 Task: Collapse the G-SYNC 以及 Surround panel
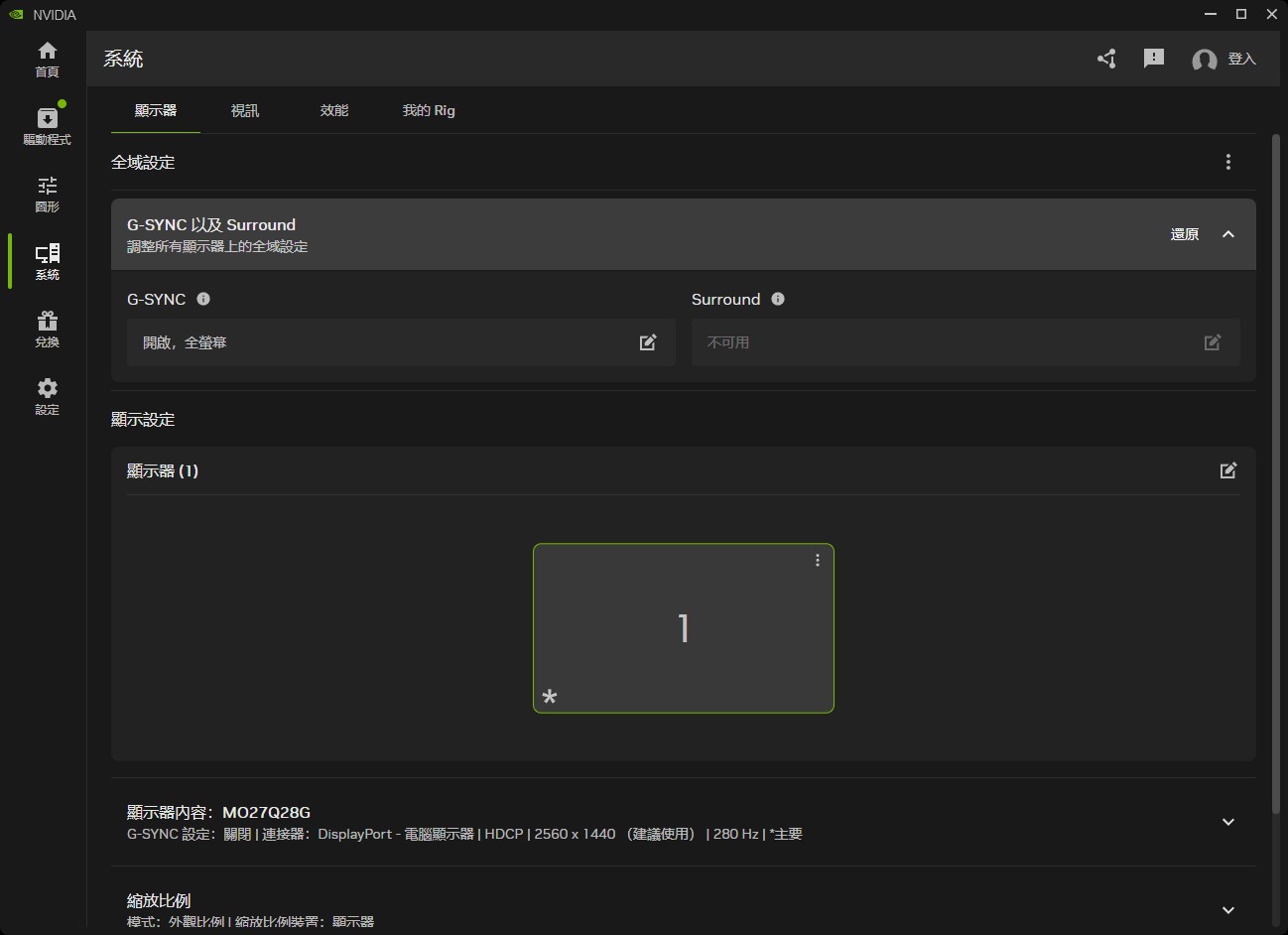pos(1227,234)
